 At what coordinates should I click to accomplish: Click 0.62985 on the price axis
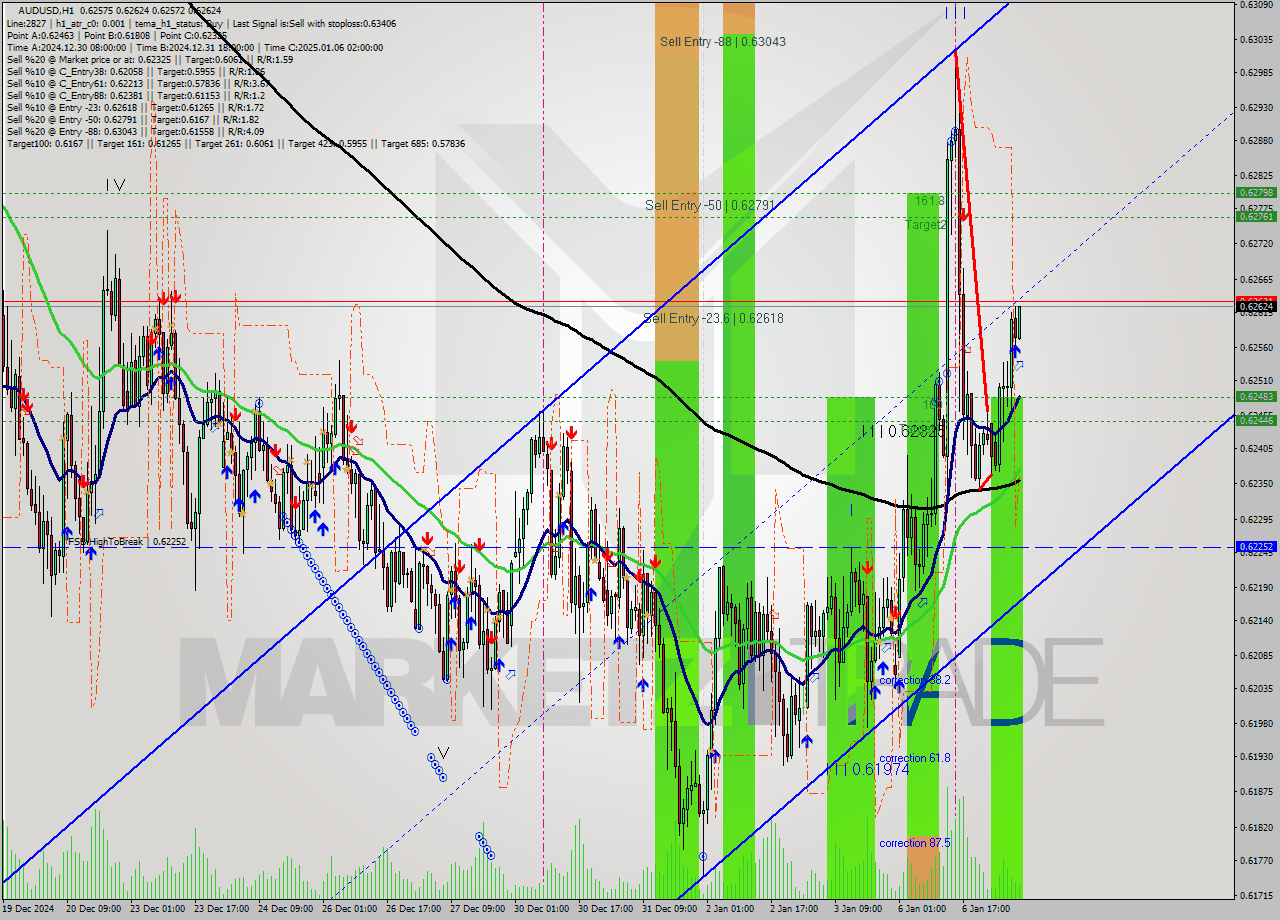(1256, 73)
